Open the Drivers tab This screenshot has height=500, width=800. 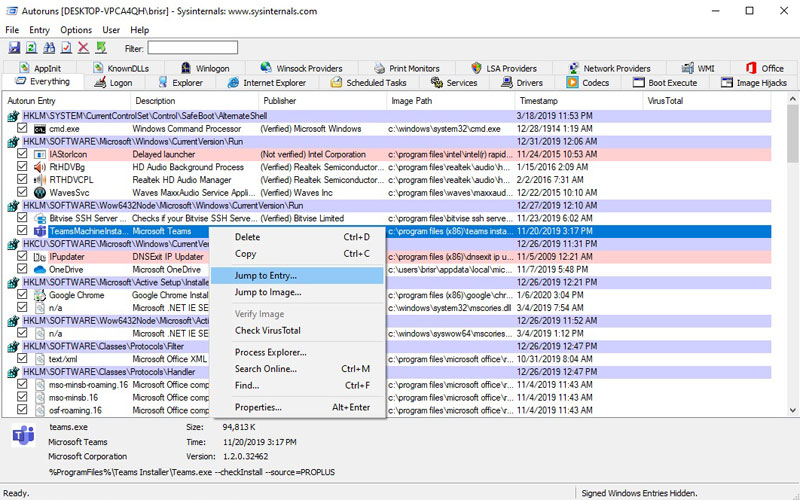click(523, 83)
